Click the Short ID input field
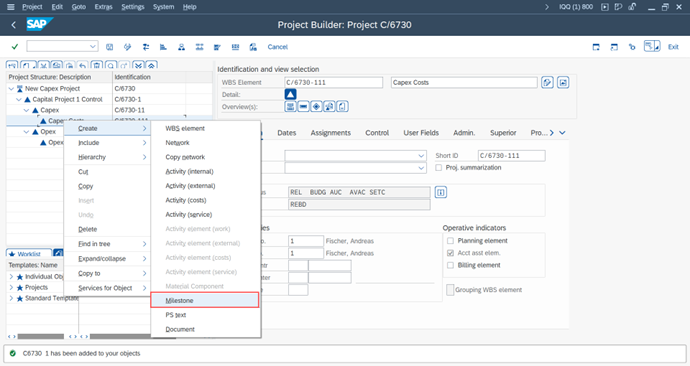This screenshot has width=690, height=366. 511,156
